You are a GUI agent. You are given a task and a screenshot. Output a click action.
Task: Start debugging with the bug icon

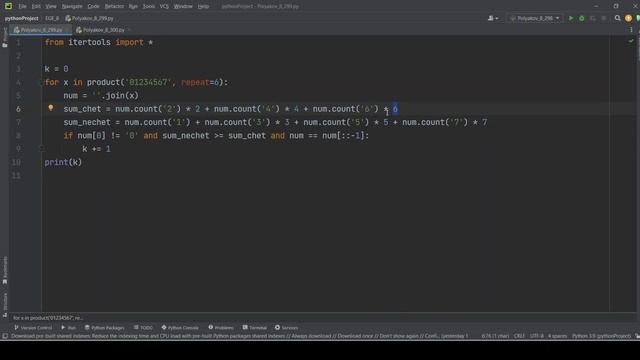pyautogui.click(x=582, y=18)
